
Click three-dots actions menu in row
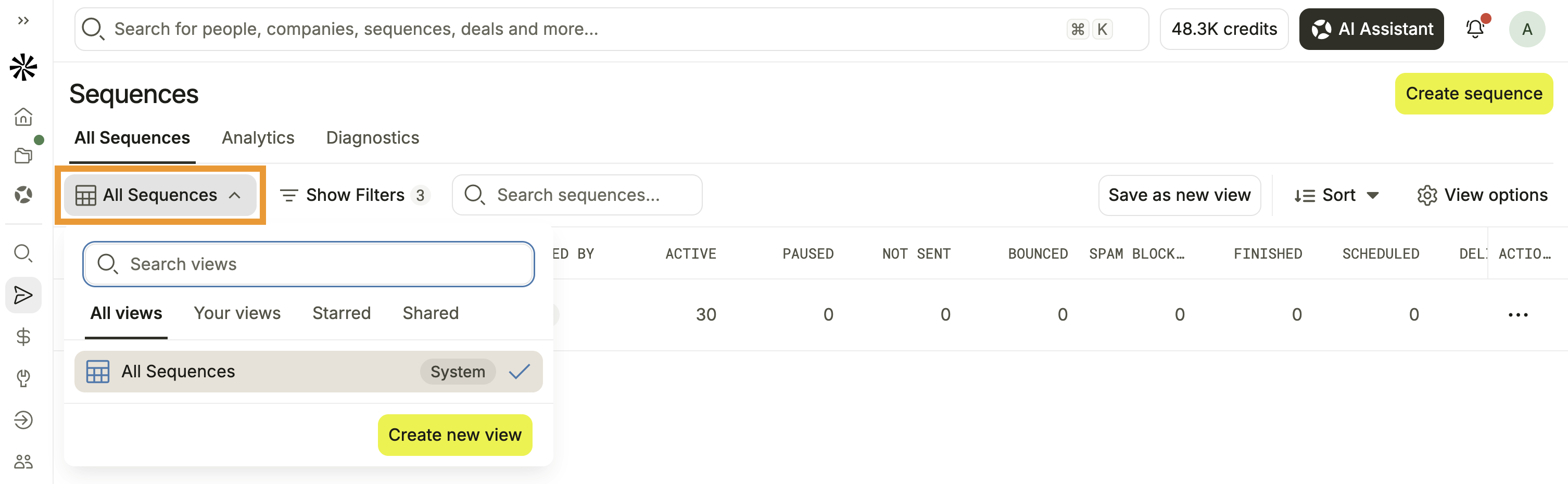[1518, 315]
